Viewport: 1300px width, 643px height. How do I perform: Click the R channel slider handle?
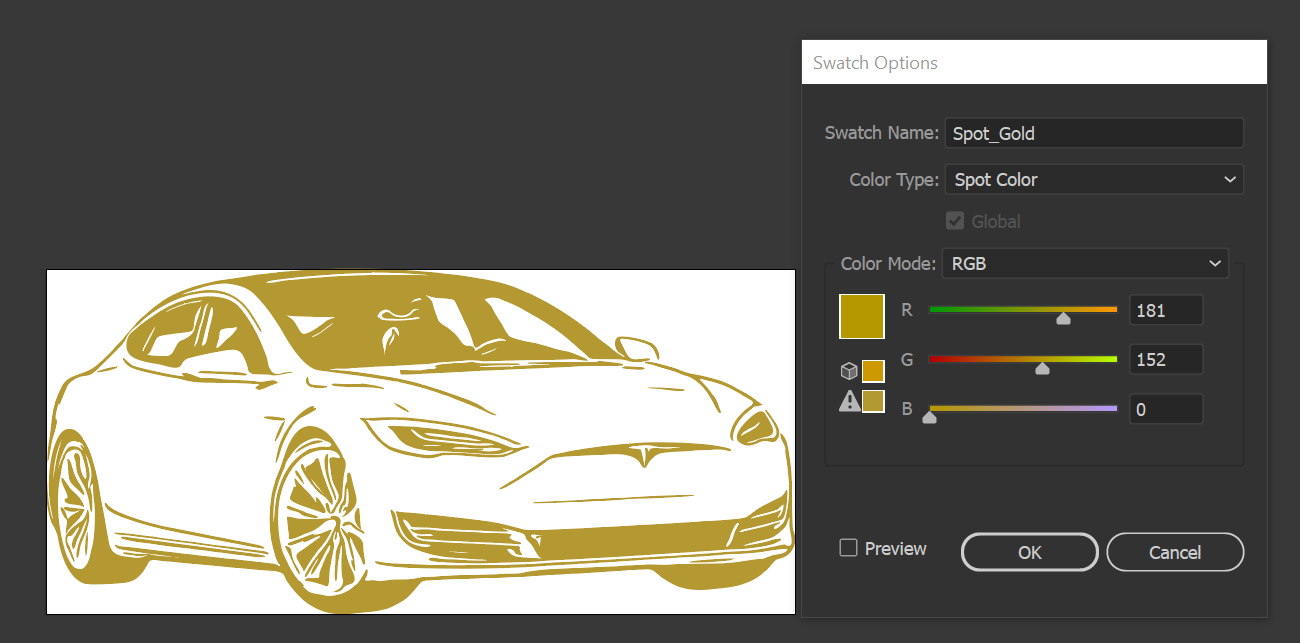pyautogui.click(x=1064, y=319)
